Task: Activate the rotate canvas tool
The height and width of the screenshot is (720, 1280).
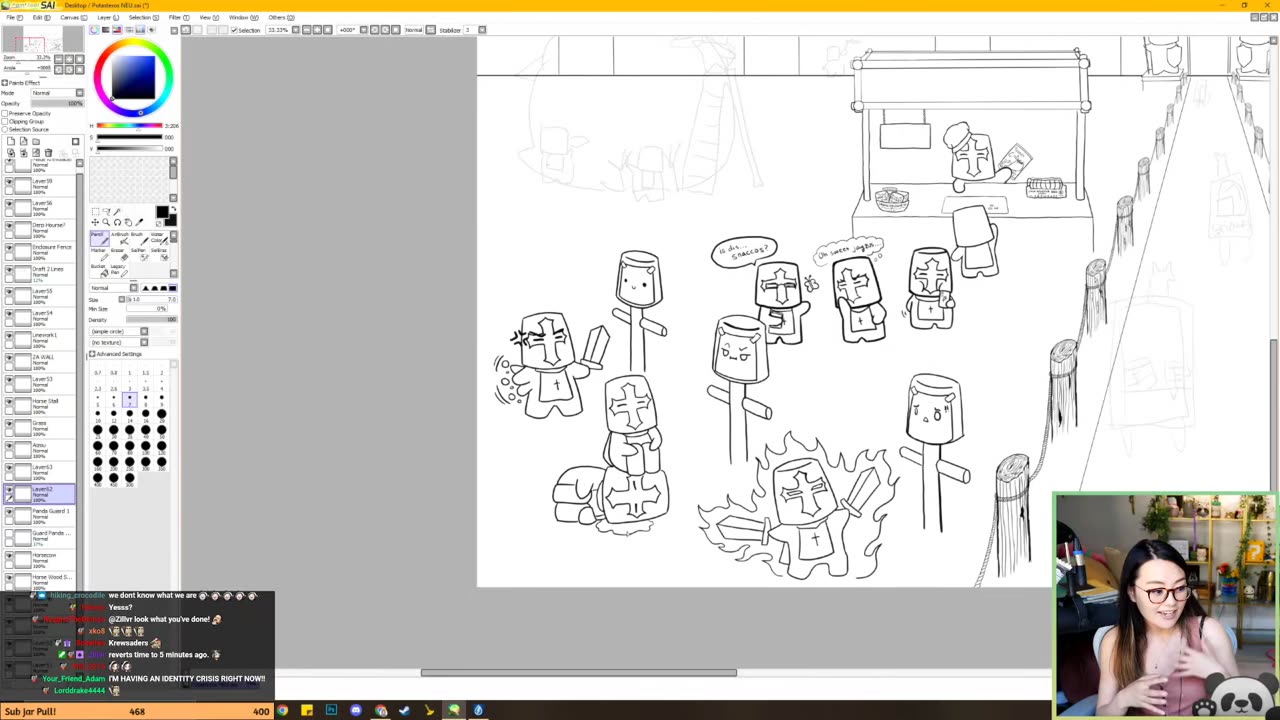Action: pyautogui.click(x=118, y=222)
